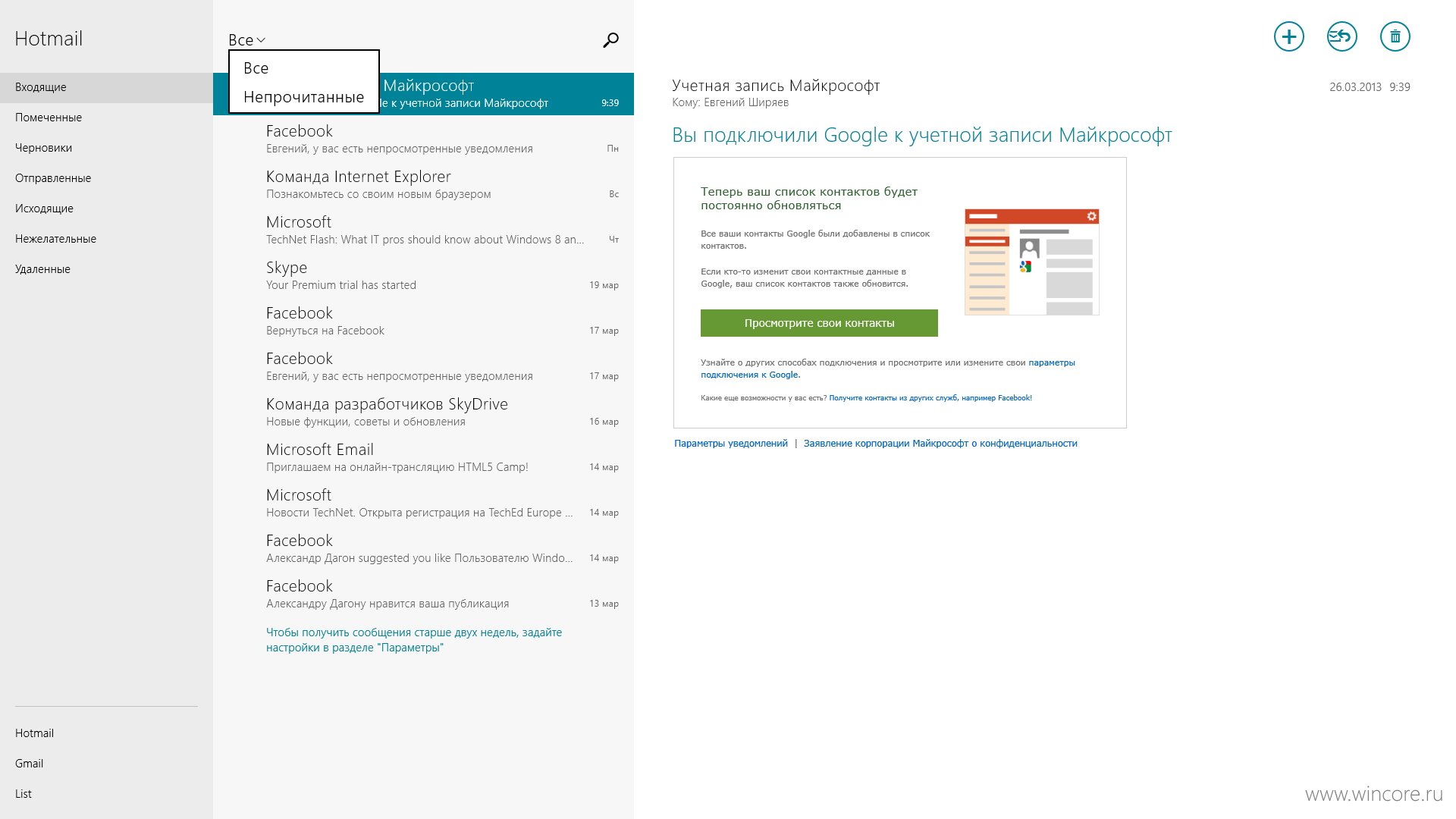Open Команда разработчиков SkyDrive email
The width and height of the screenshot is (1456, 819).
423,412
